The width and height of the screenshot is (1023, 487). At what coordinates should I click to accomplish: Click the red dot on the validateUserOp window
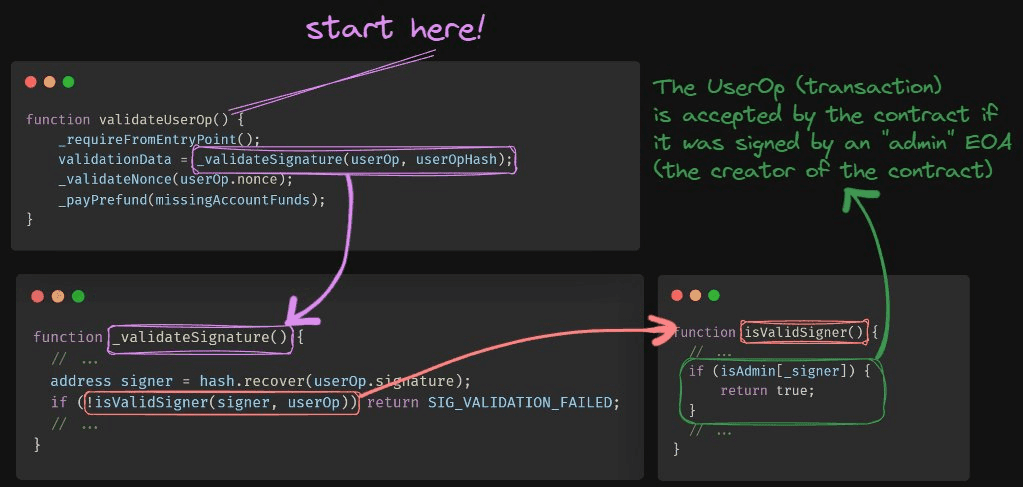click(x=31, y=82)
